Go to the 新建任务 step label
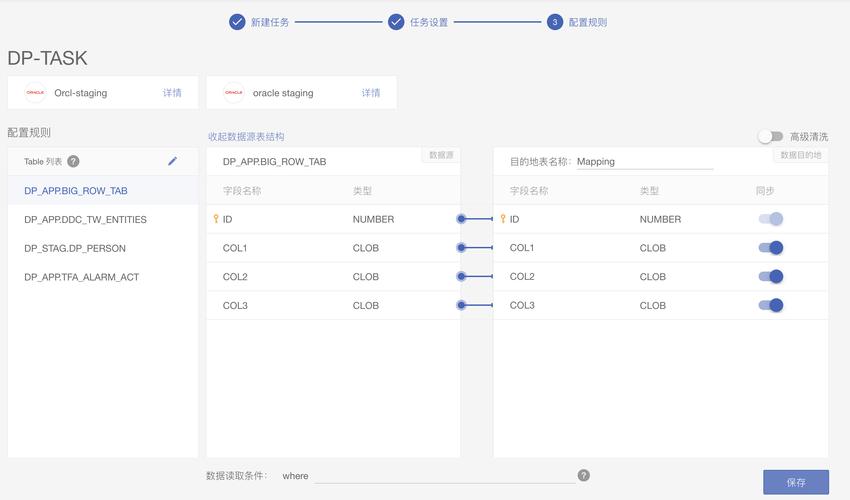The height and width of the screenshot is (500, 850). tap(269, 22)
